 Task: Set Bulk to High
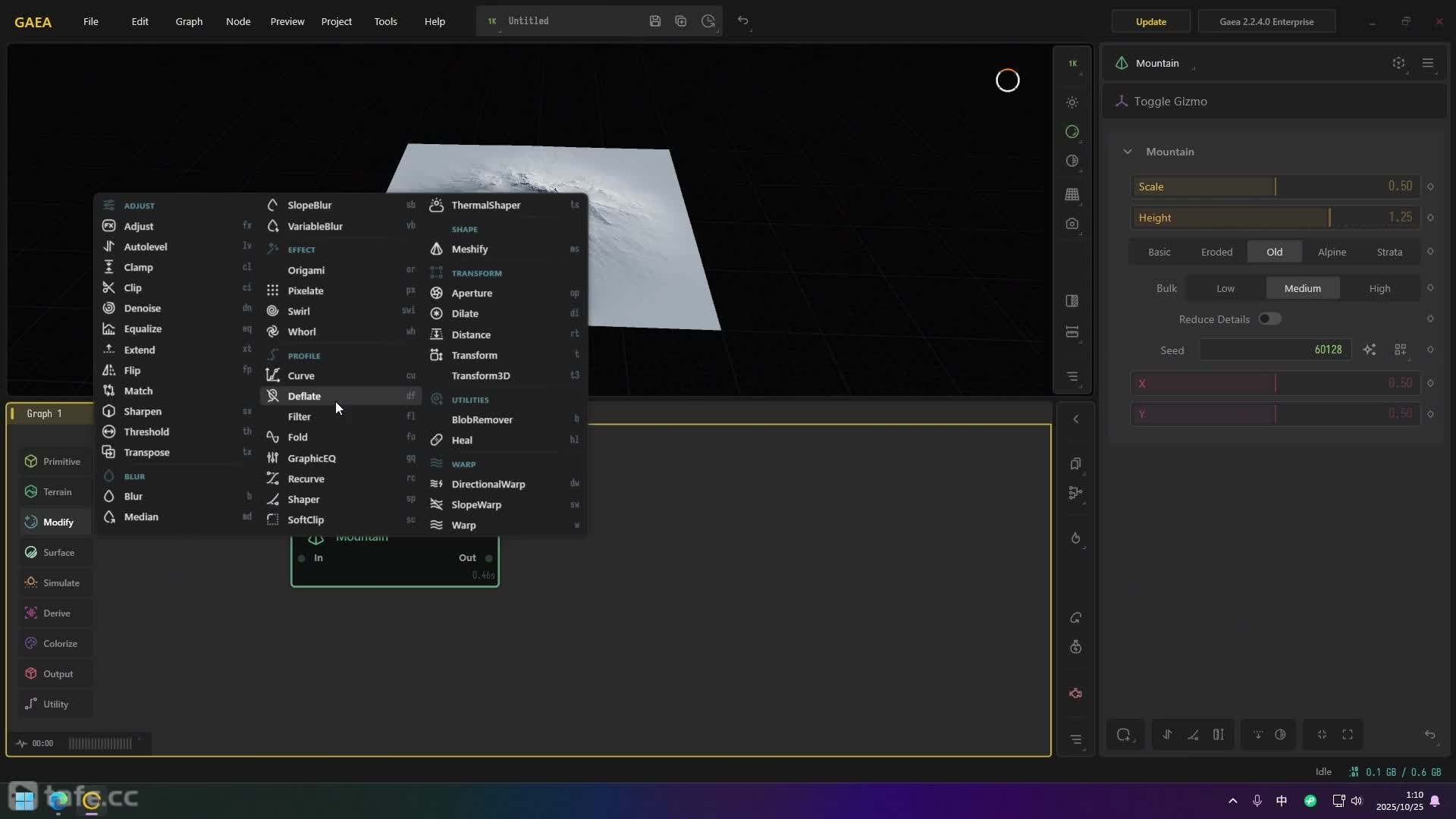click(1379, 288)
